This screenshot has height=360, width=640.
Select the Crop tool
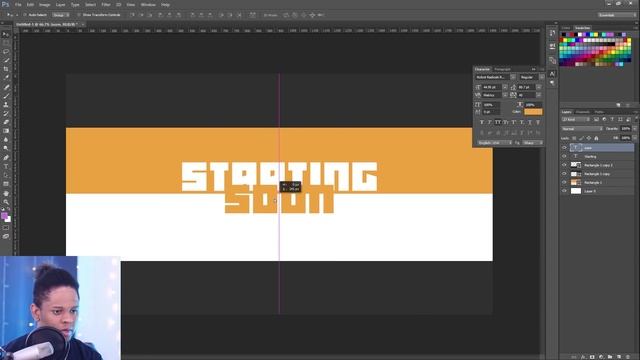coord(6,69)
